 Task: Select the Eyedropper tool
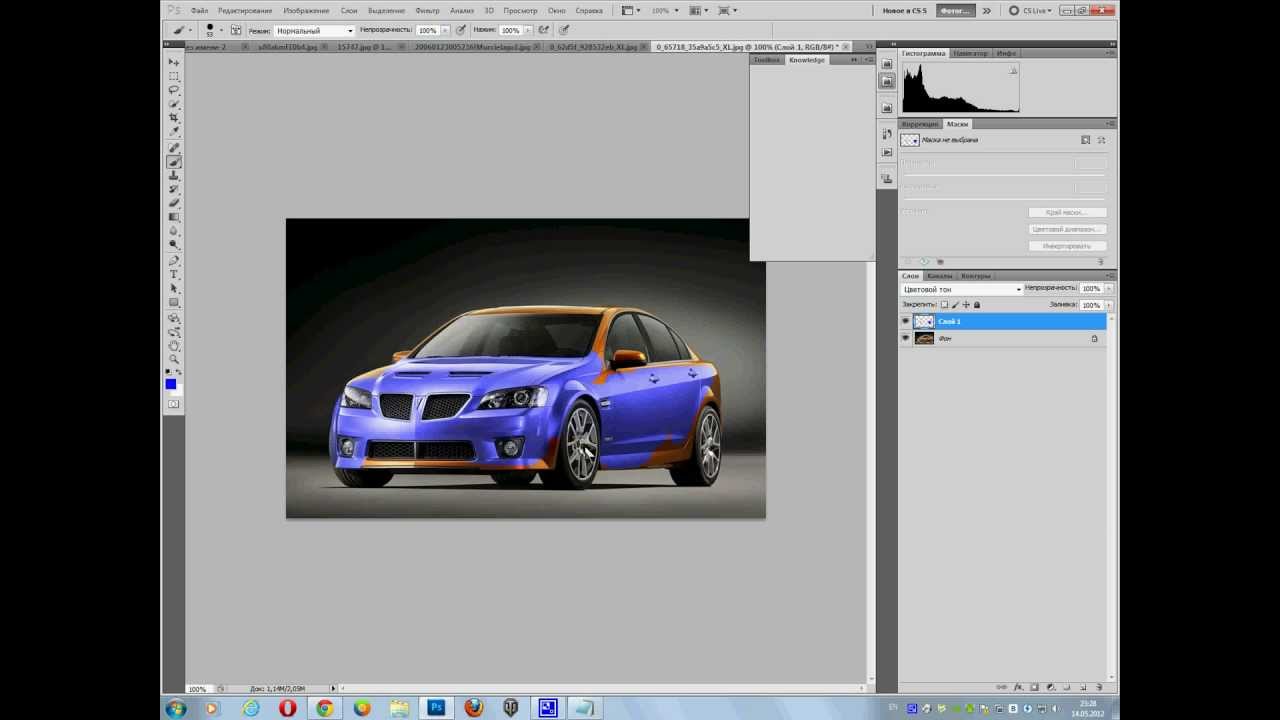pos(174,132)
